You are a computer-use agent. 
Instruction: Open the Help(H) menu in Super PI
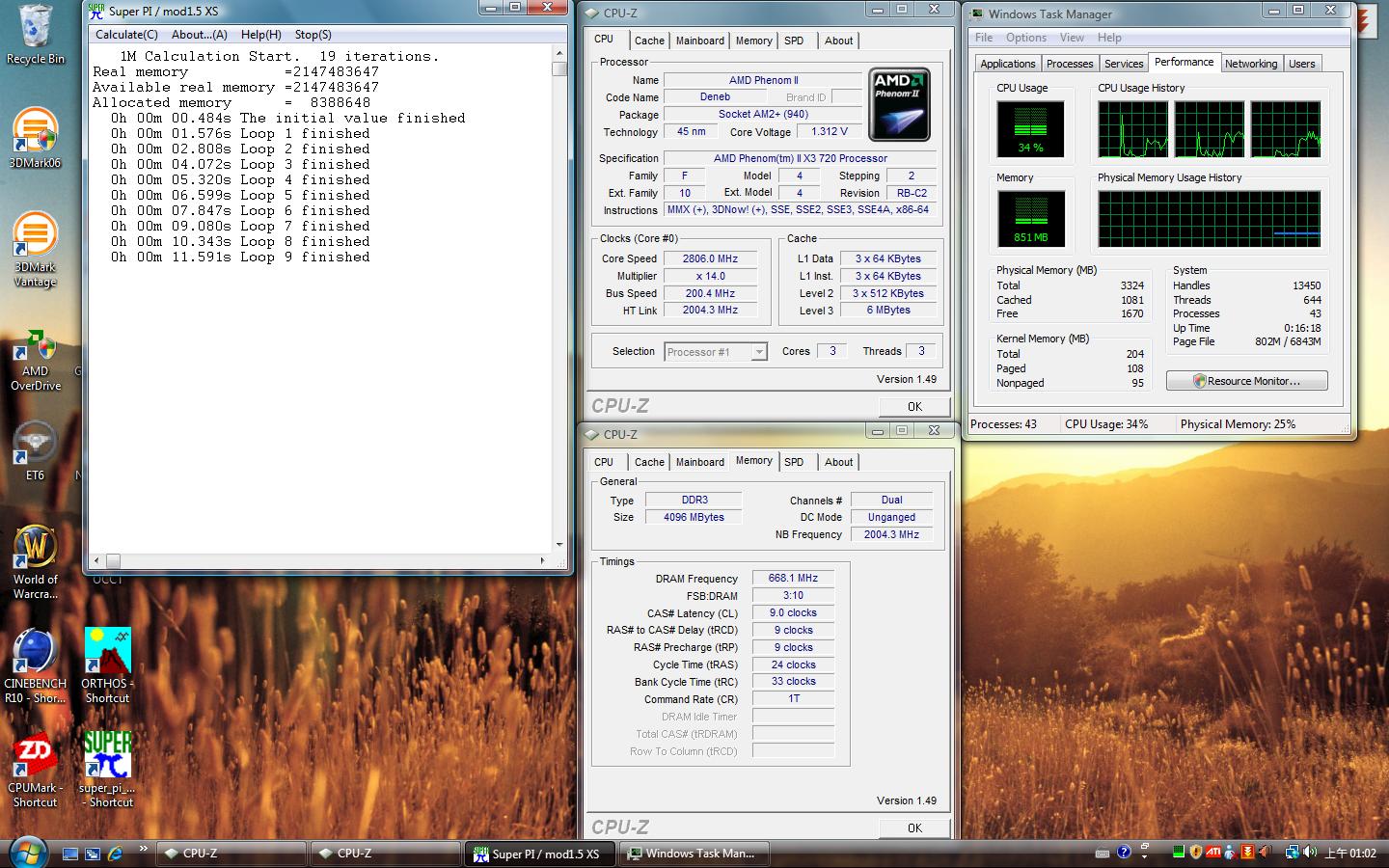point(261,34)
